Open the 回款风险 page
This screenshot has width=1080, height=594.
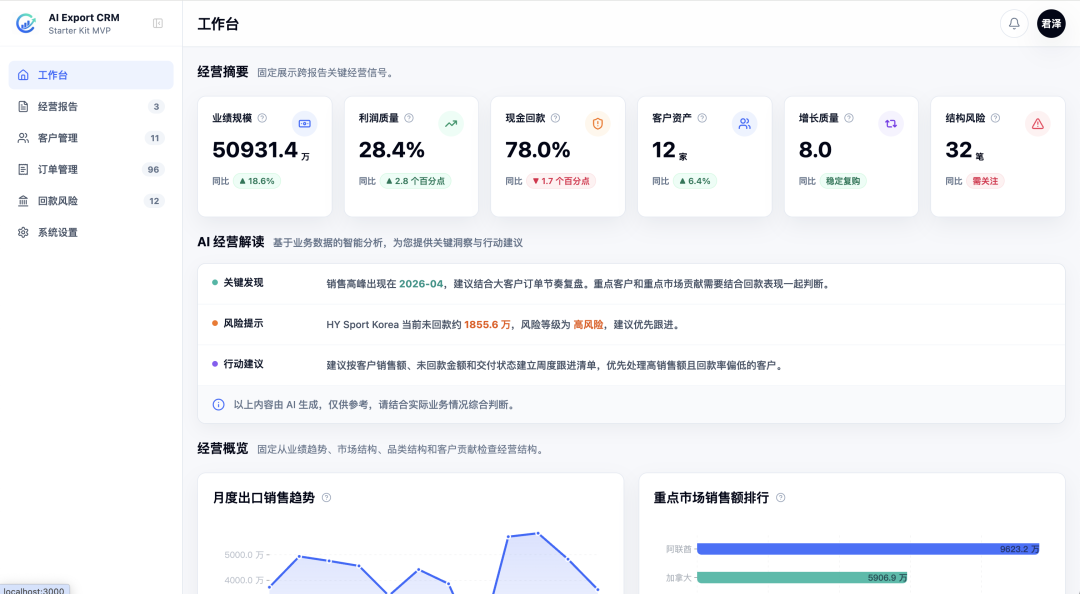[x=91, y=201]
